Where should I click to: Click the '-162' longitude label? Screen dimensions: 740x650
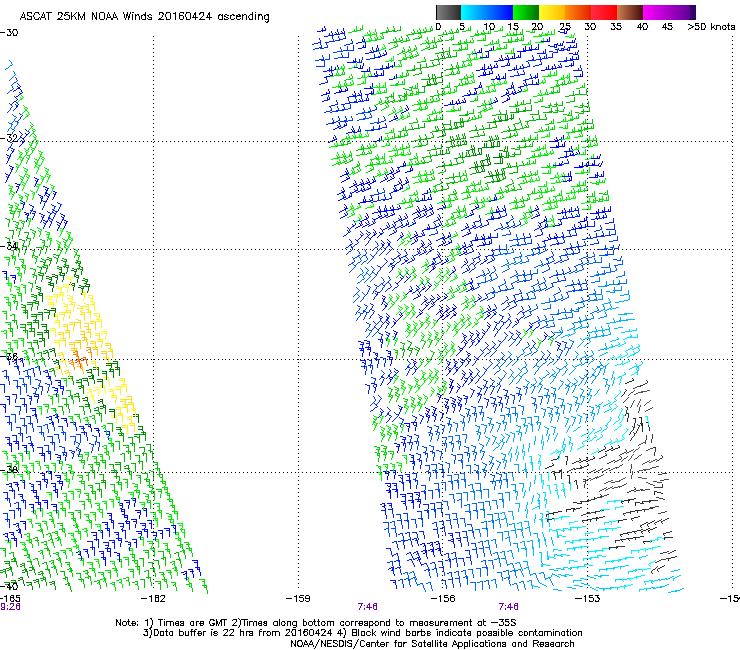coord(153,599)
